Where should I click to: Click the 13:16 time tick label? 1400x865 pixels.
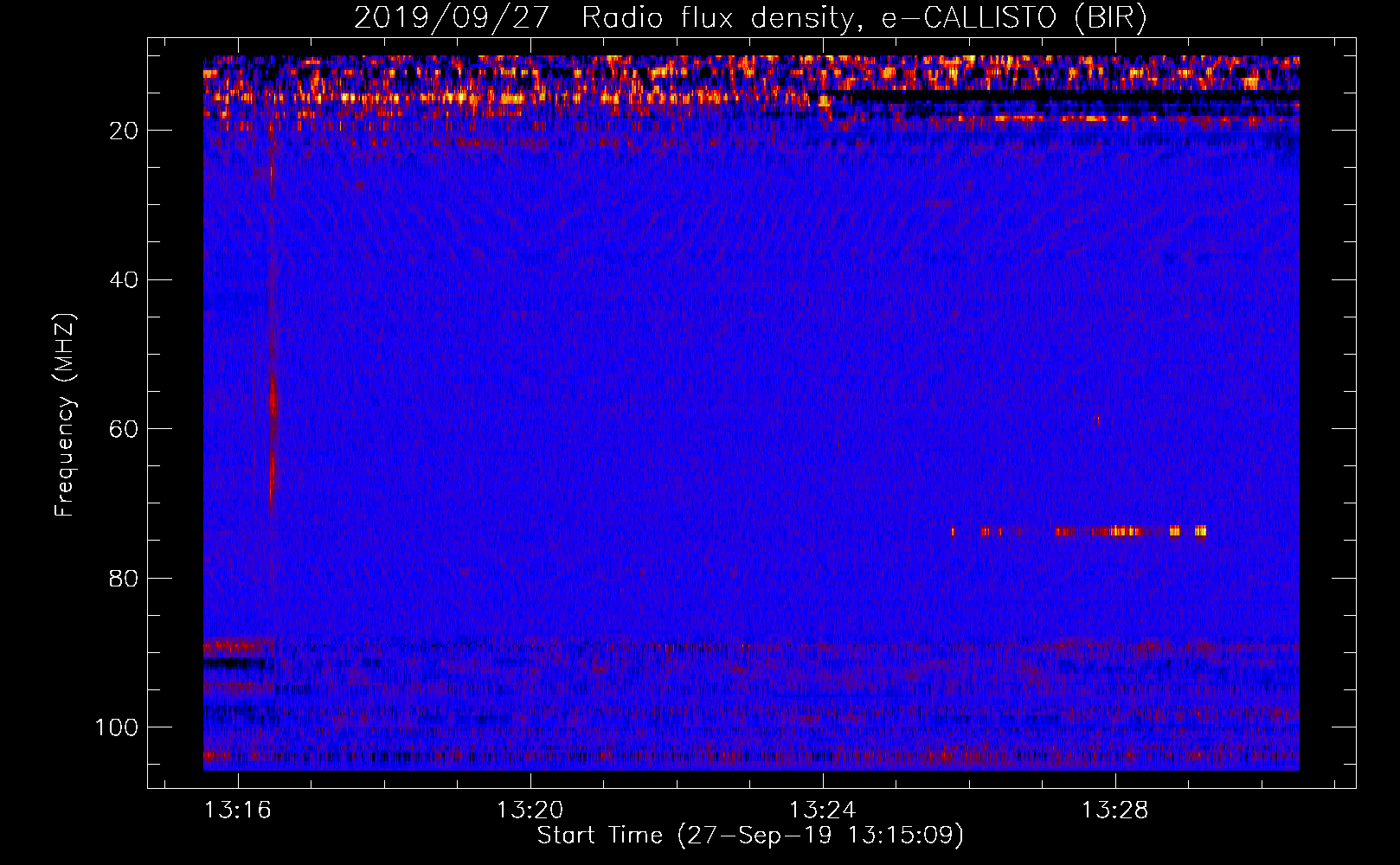(x=237, y=811)
